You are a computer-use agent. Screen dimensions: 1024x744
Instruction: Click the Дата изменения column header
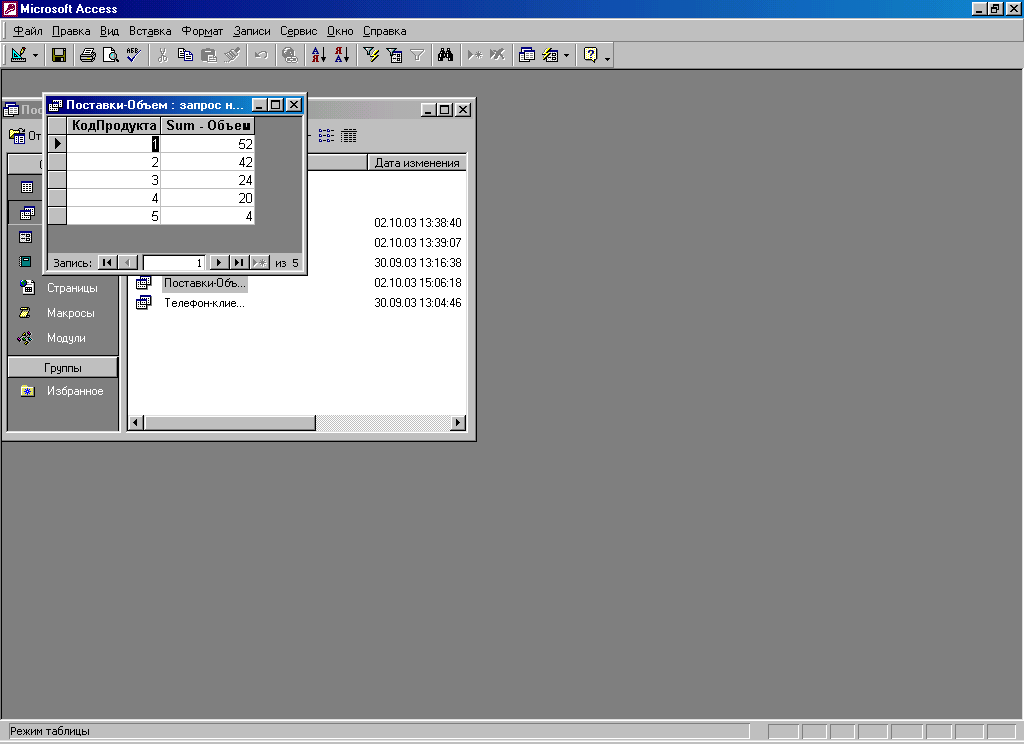pyautogui.click(x=417, y=163)
